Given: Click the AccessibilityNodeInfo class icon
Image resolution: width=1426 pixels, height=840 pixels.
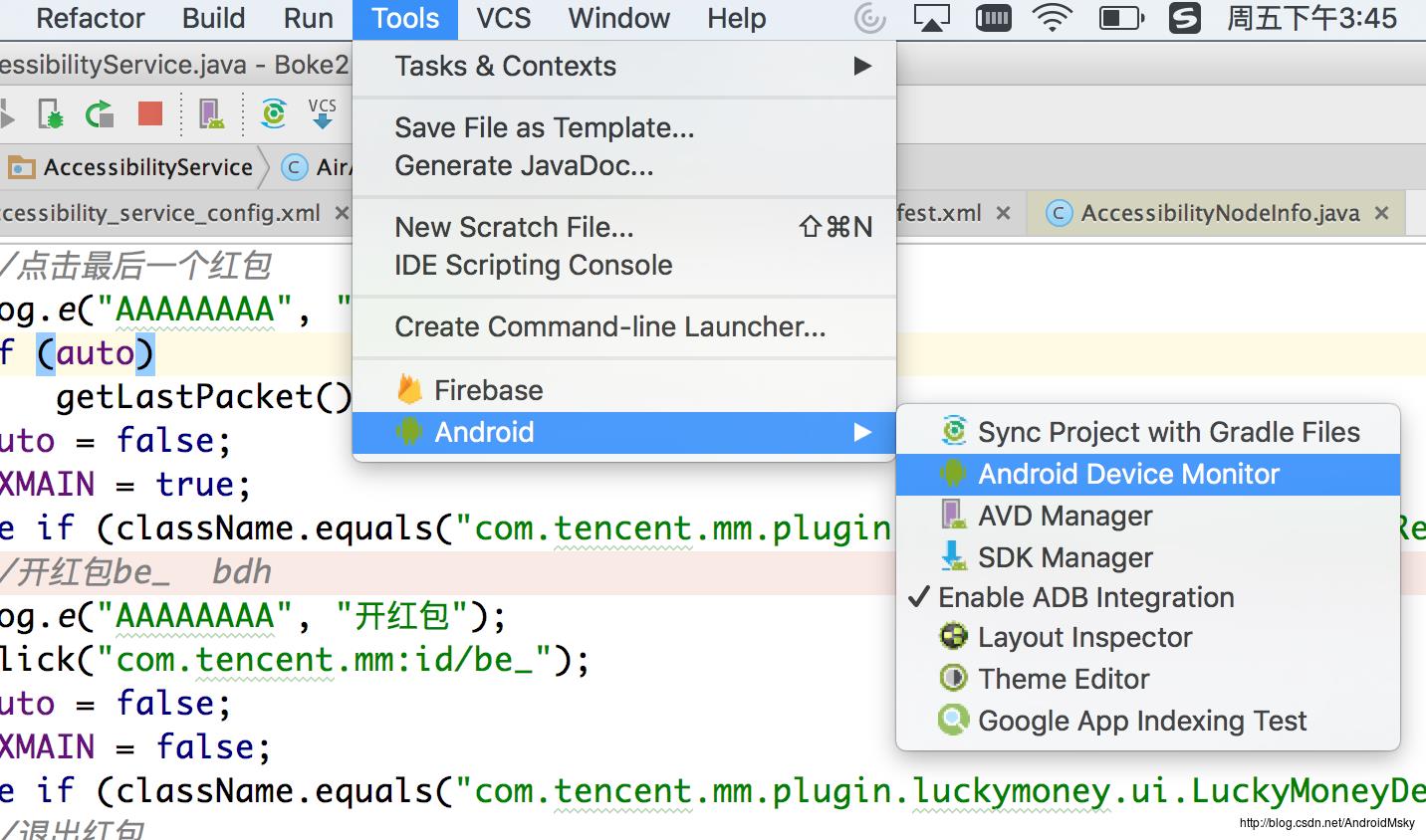Looking at the screenshot, I should pos(1060,213).
